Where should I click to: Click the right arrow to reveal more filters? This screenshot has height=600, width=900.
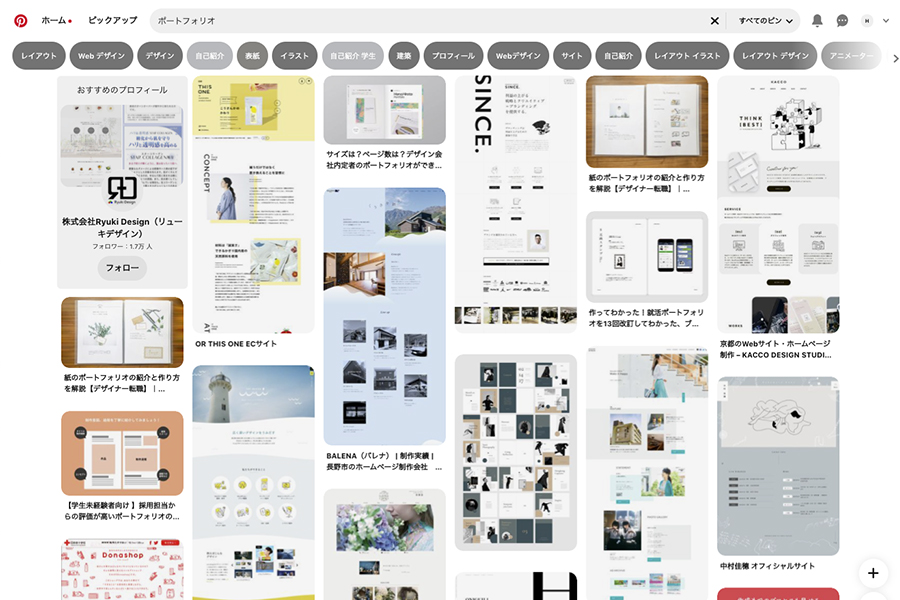[x=896, y=57]
